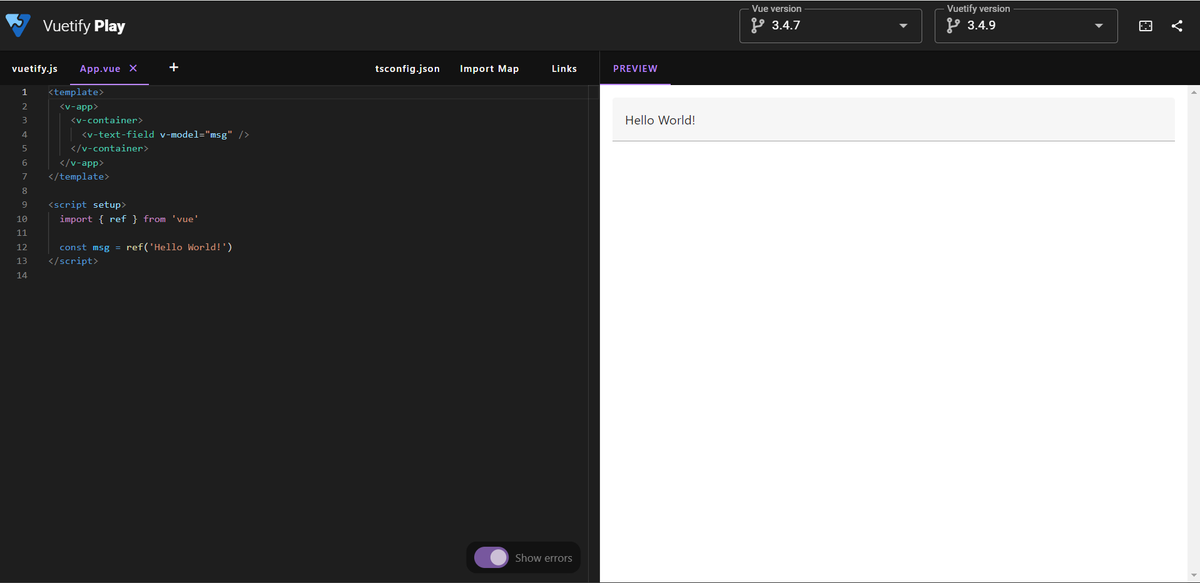Click the Show errors label text
1200x583 pixels.
[543, 558]
